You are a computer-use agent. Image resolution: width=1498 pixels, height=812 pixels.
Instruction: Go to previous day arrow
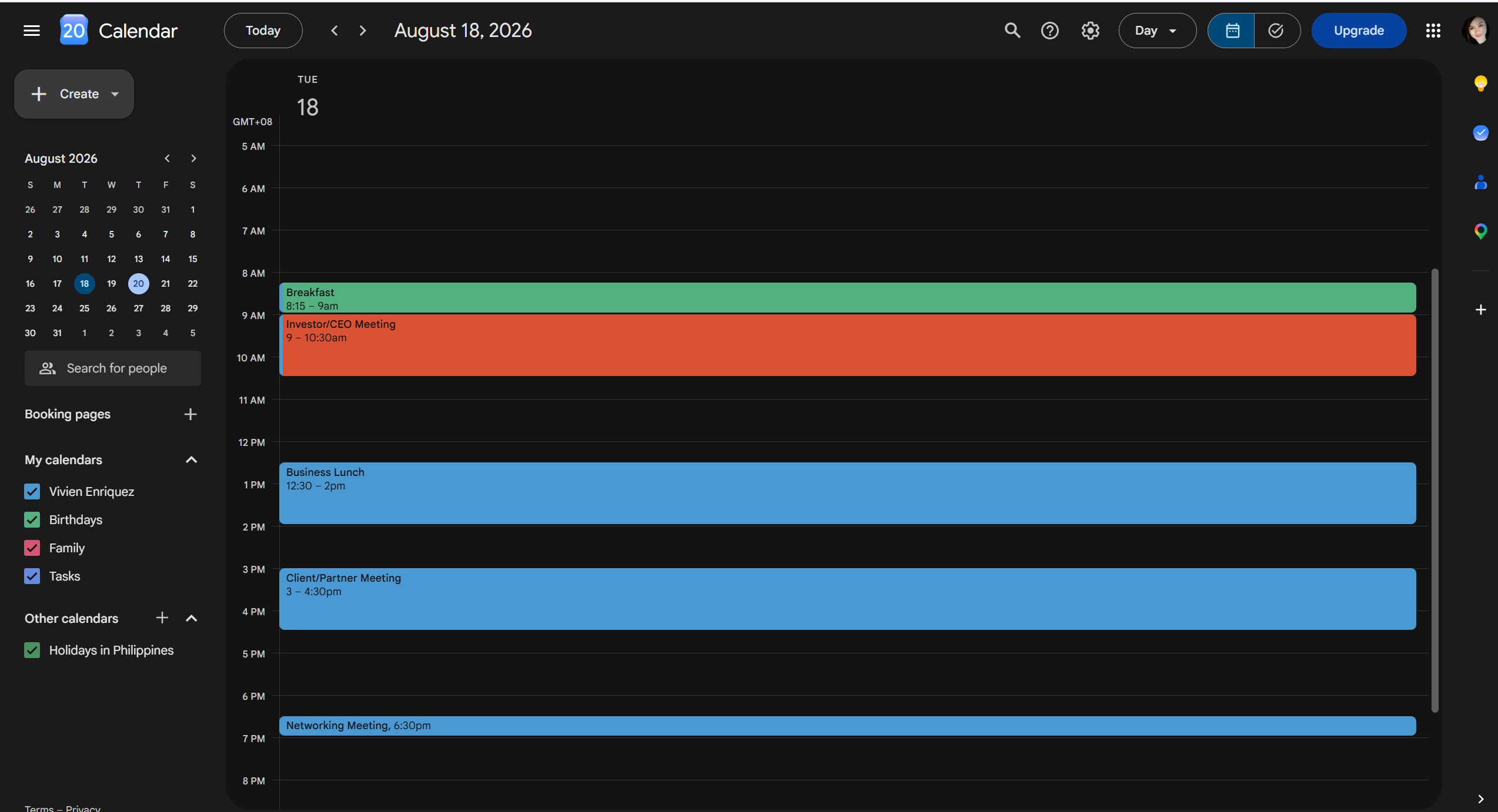335,31
